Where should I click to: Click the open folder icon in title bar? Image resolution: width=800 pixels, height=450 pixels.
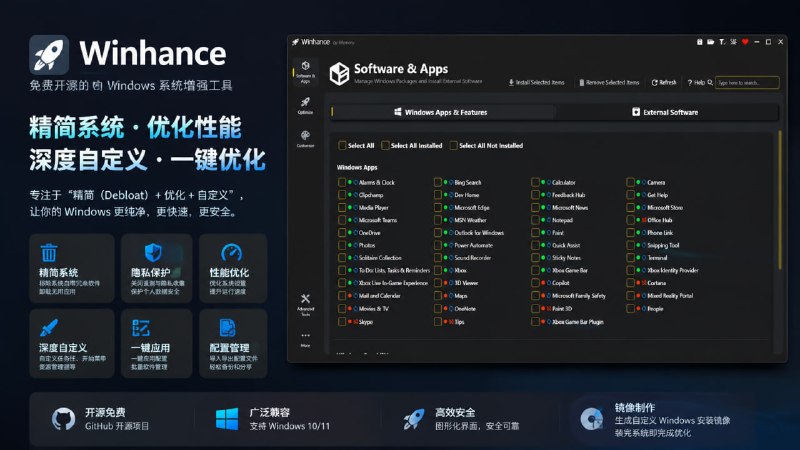710,42
